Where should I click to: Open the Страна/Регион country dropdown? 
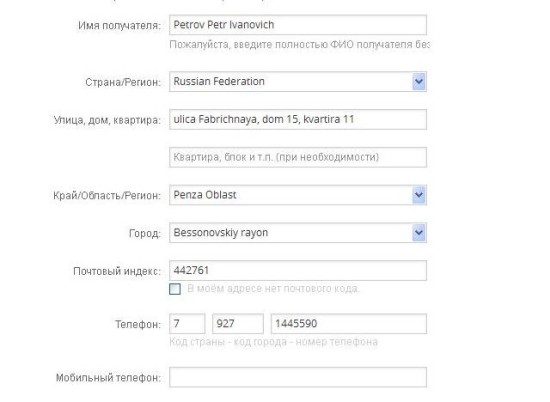point(298,81)
